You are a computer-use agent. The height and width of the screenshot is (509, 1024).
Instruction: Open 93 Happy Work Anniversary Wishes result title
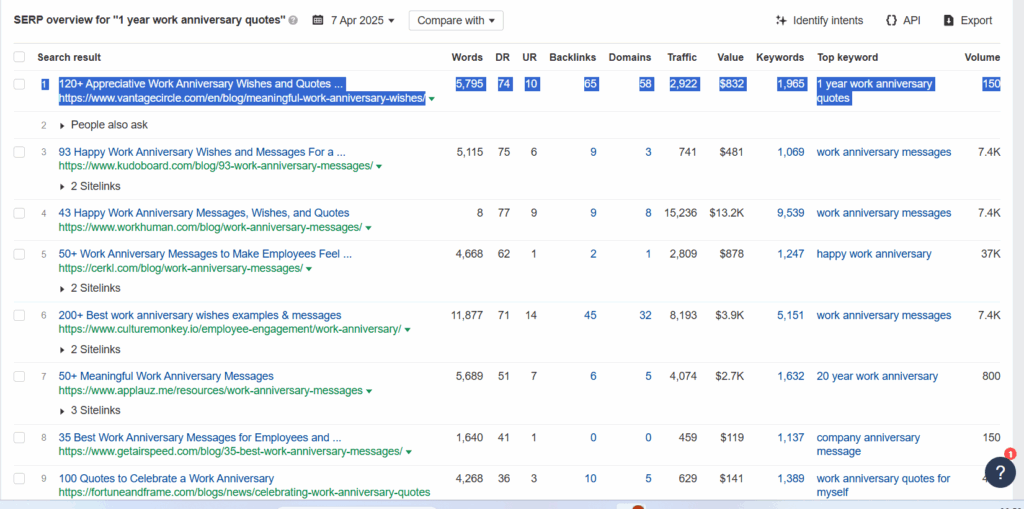click(x=202, y=152)
